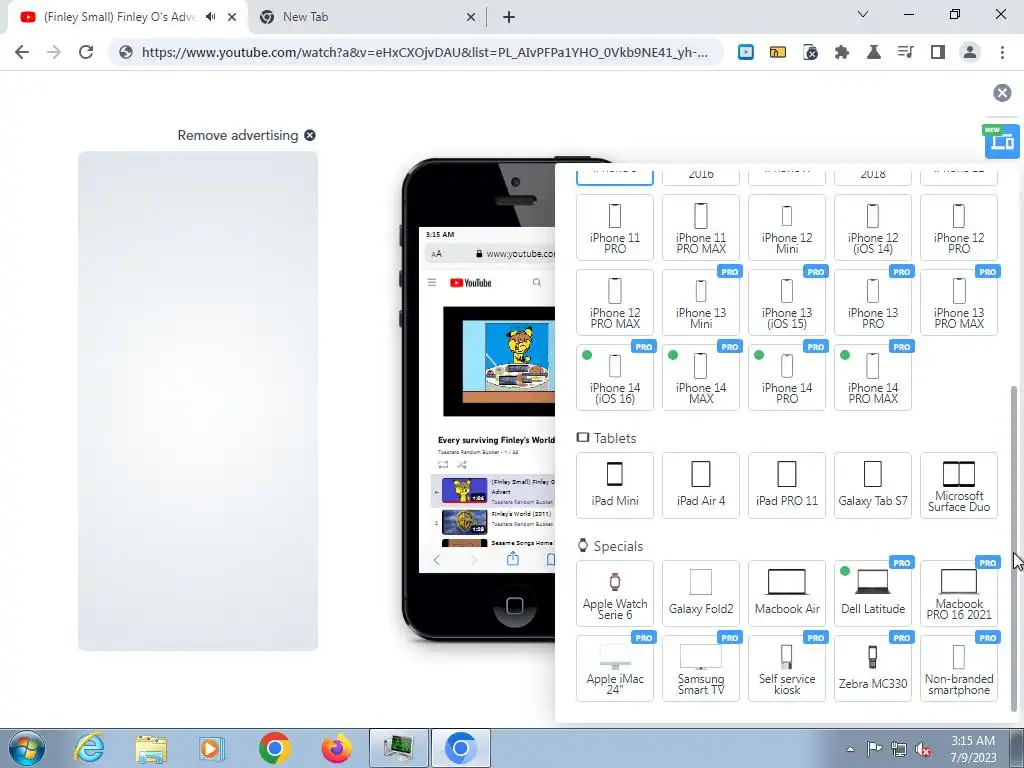Show hidden system tray icons
Image resolution: width=1024 pixels, height=768 pixels.
pyautogui.click(x=850, y=749)
